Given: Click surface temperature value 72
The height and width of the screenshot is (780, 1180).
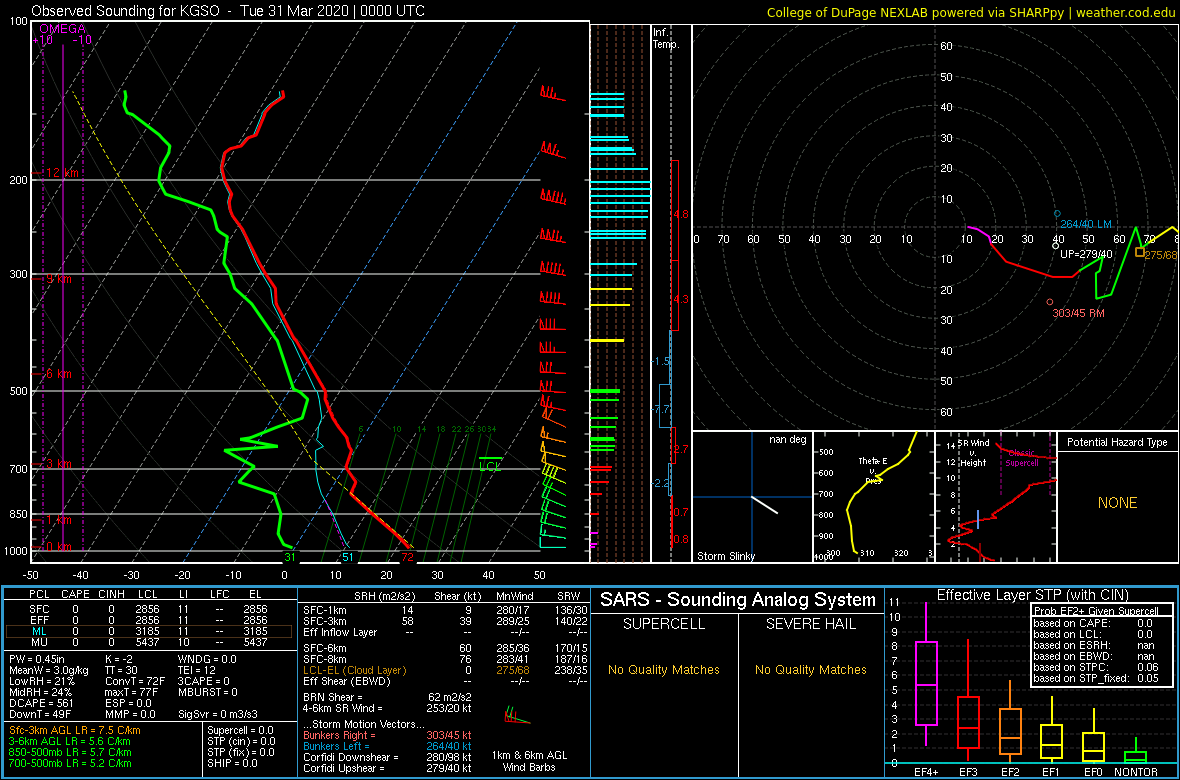Looking at the screenshot, I should tap(407, 557).
